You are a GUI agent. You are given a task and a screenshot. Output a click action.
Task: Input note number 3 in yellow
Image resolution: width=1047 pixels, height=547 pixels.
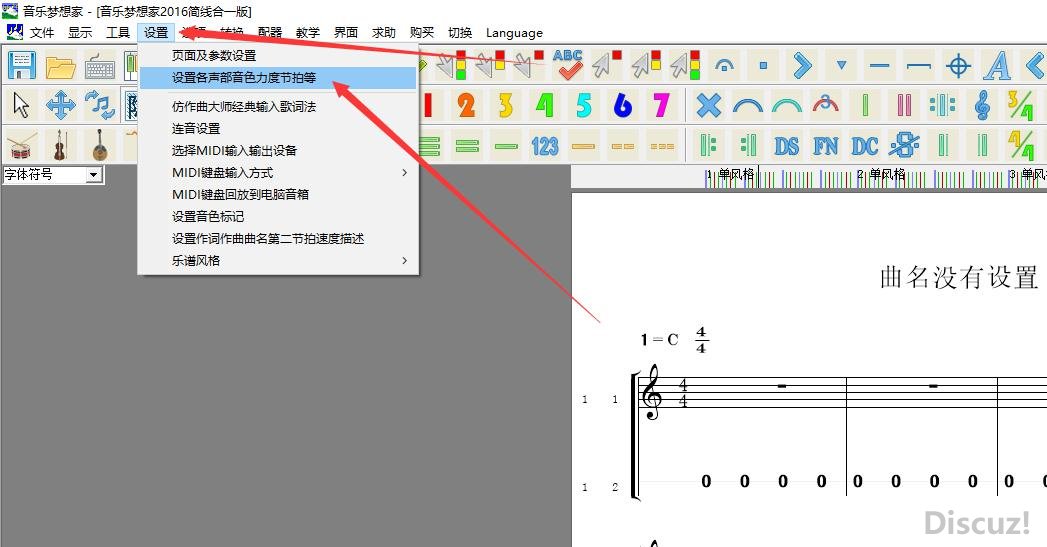tap(506, 106)
